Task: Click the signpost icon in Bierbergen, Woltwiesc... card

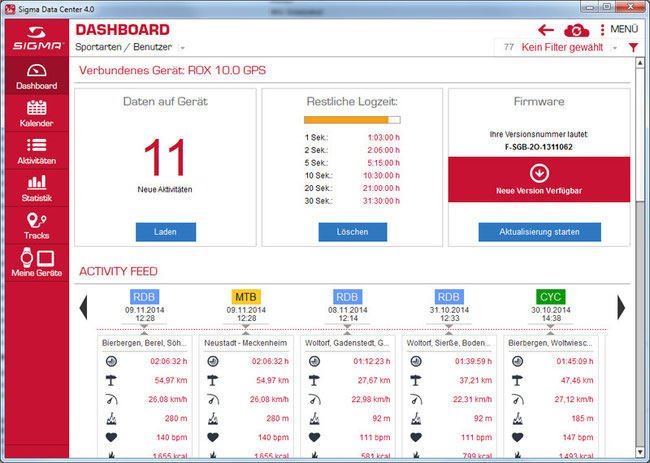Action: pos(517,380)
